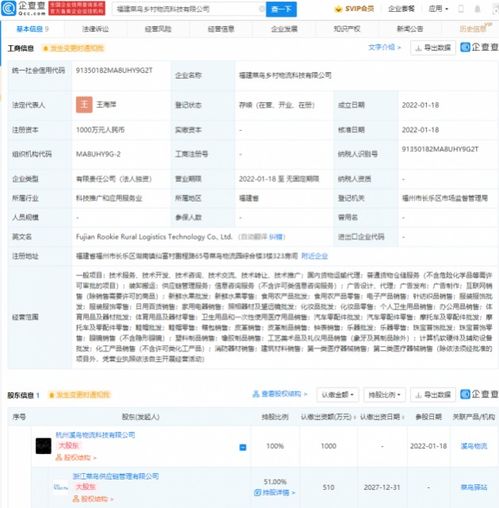Click the blue 查一下 search button
Screen dimensions: 499x508
tap(281, 9)
